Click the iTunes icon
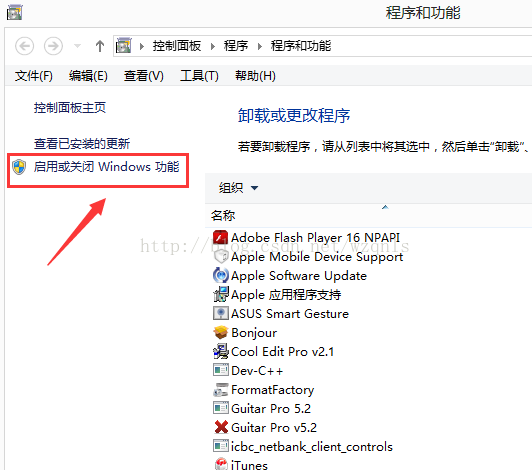 [x=221, y=464]
